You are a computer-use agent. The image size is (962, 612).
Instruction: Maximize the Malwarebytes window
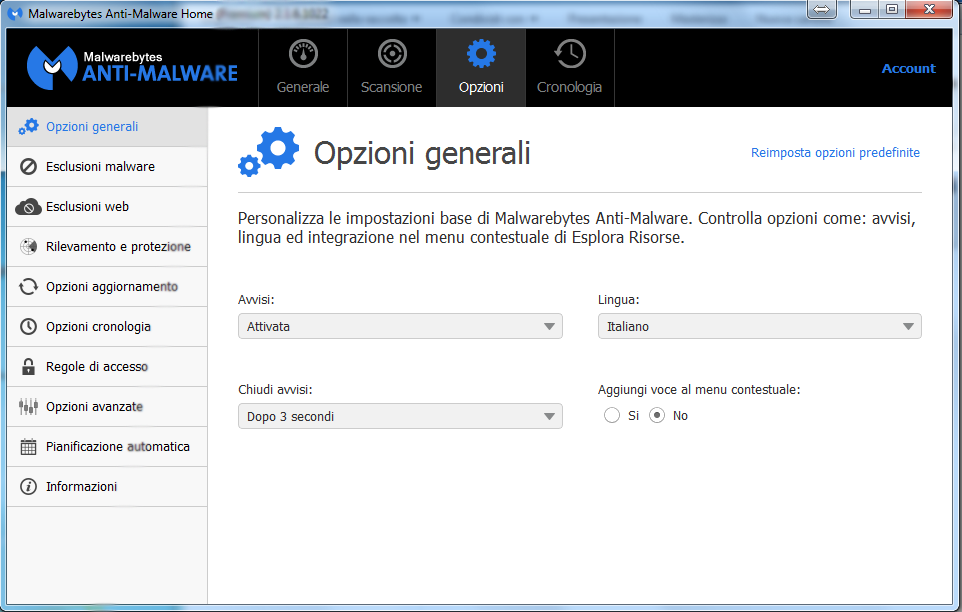tap(892, 10)
